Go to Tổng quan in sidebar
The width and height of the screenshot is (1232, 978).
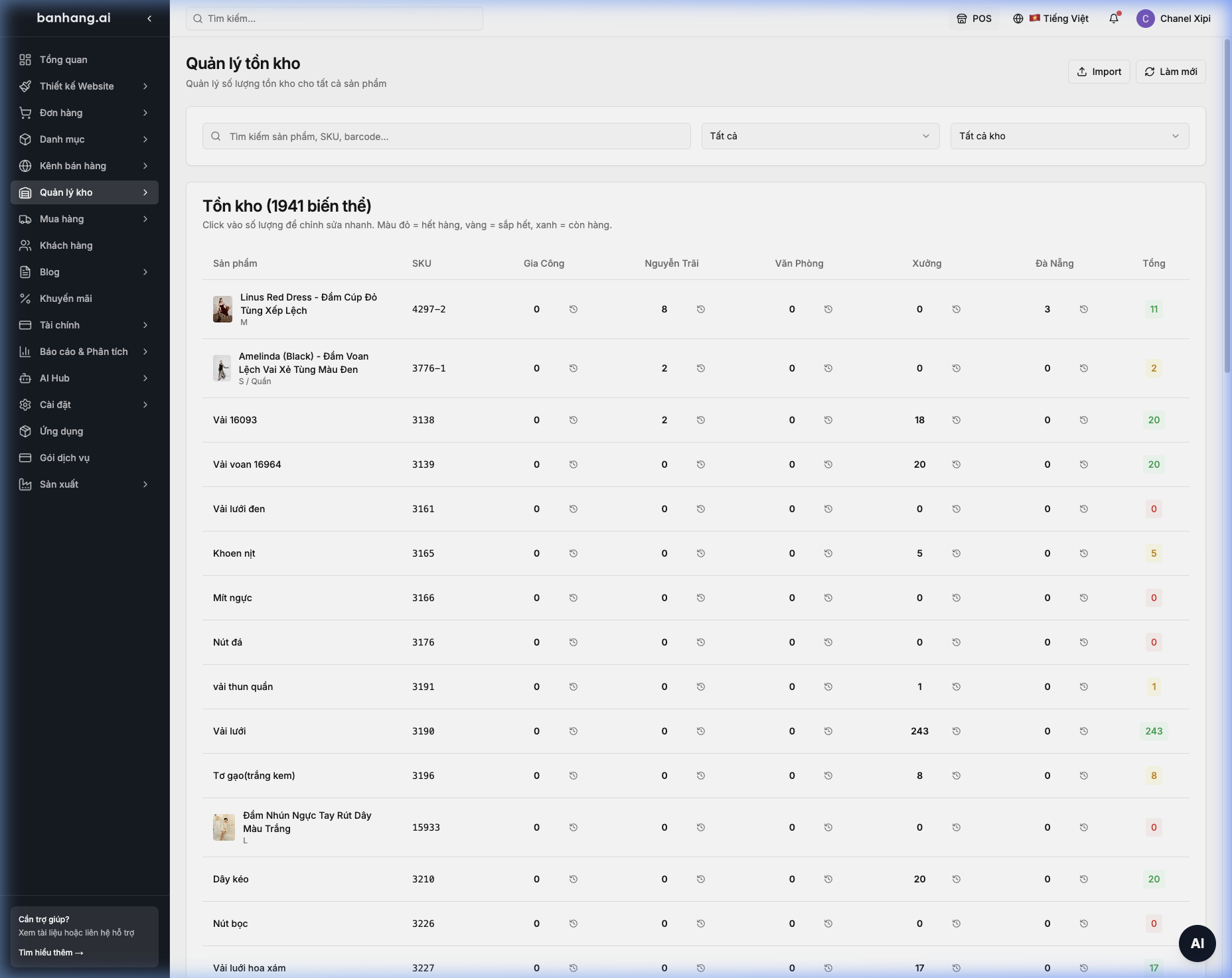tap(84, 60)
